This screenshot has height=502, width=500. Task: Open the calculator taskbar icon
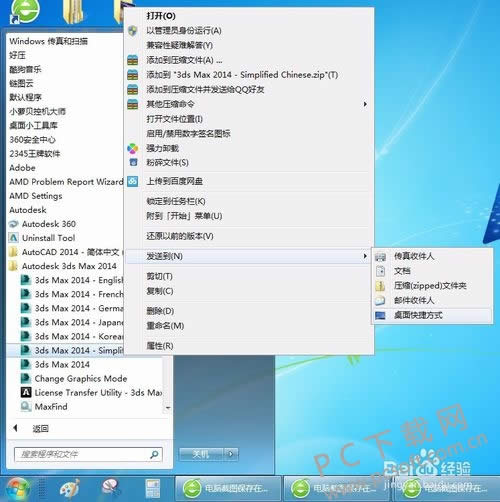[153, 489]
